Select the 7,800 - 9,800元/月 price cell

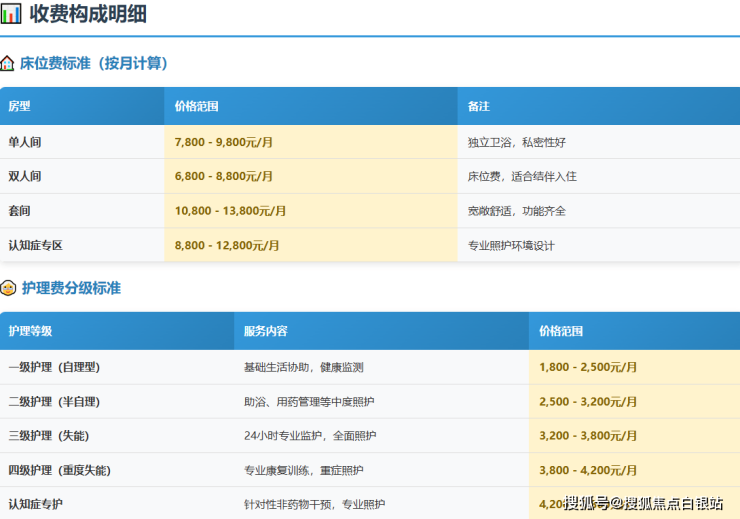pyautogui.click(x=223, y=142)
